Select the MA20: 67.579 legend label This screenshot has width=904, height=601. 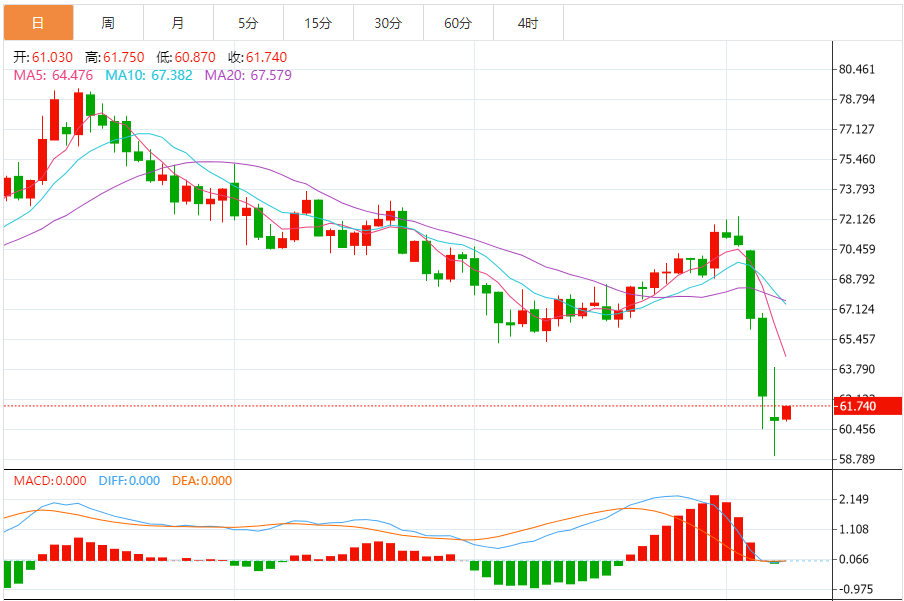coord(248,75)
